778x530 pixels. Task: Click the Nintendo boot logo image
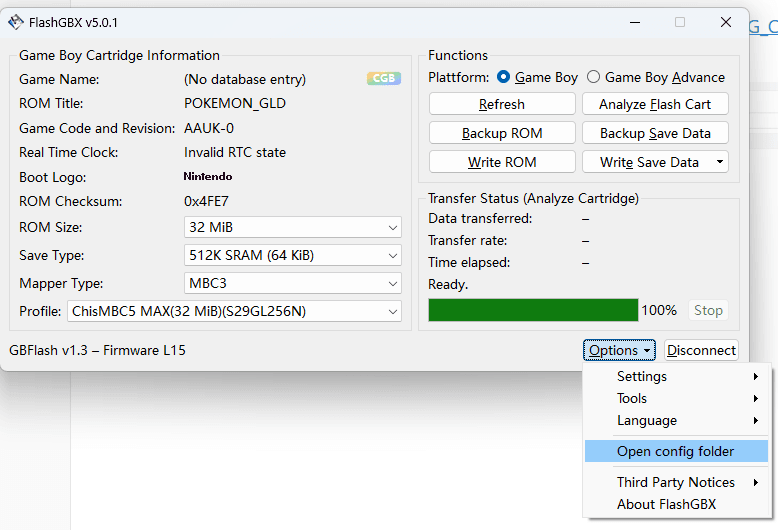point(208,177)
